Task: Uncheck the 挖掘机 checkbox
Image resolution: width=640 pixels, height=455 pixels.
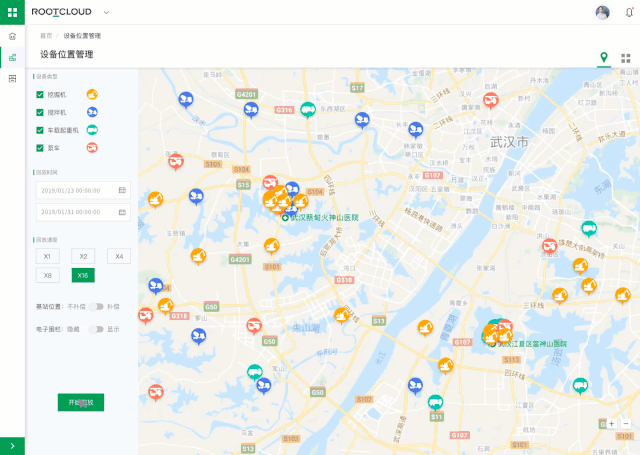Action: click(x=39, y=94)
